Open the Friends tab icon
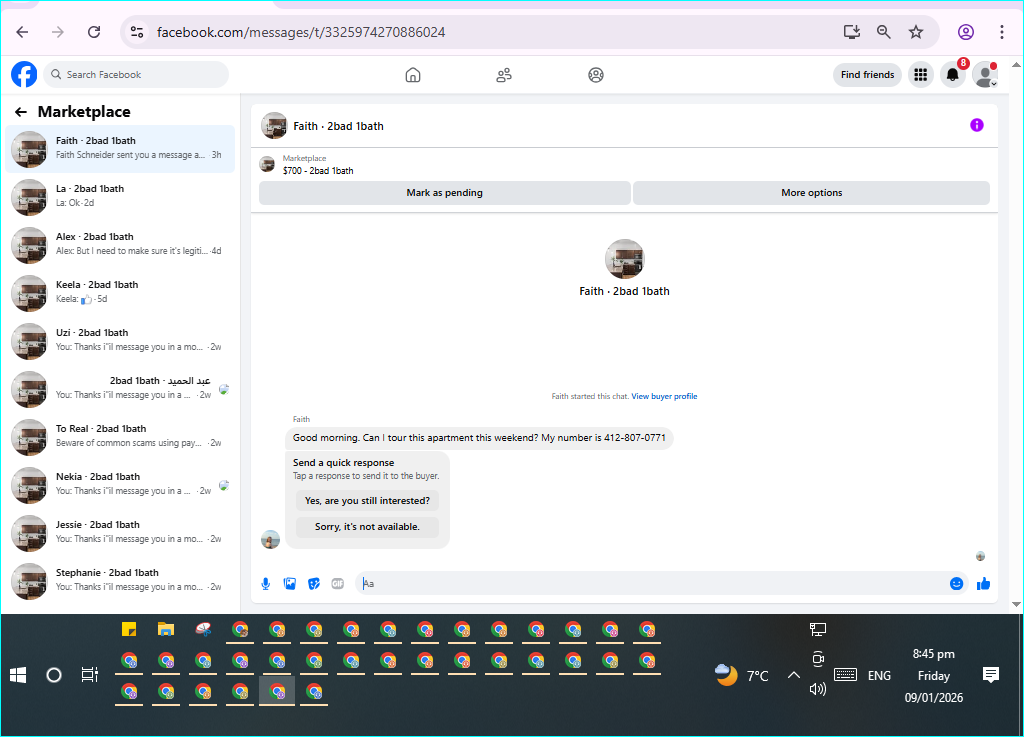This screenshot has height=737, width=1024. pos(504,75)
